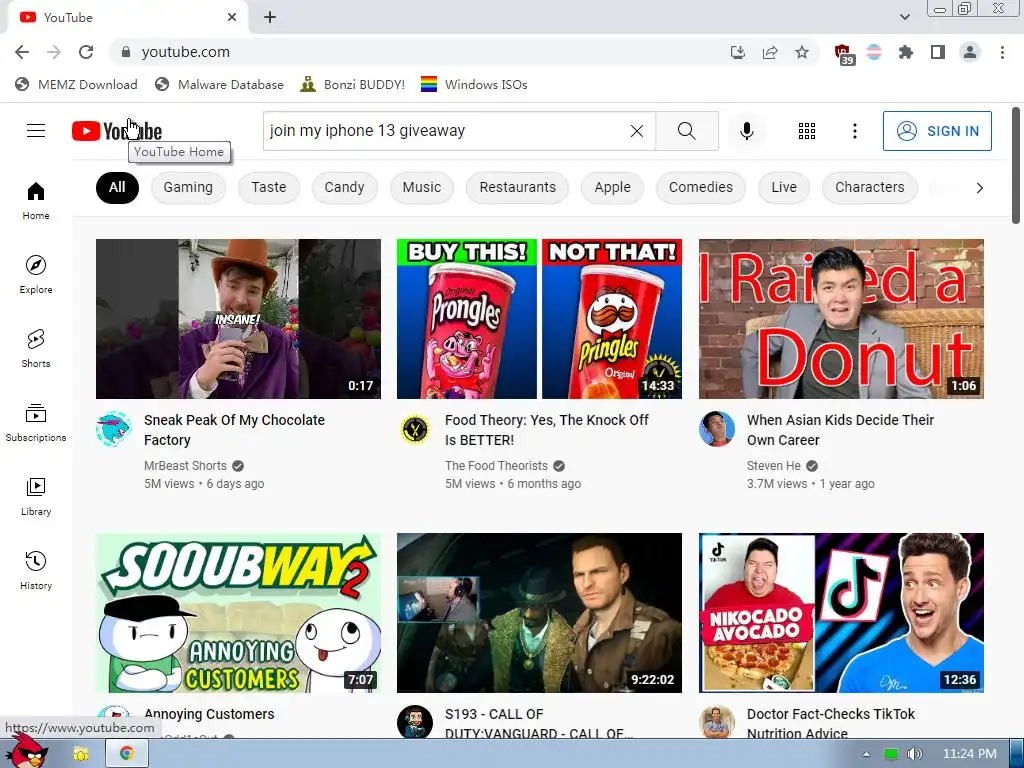Select the Characters chip
This screenshot has height=768, width=1024.
870,188
